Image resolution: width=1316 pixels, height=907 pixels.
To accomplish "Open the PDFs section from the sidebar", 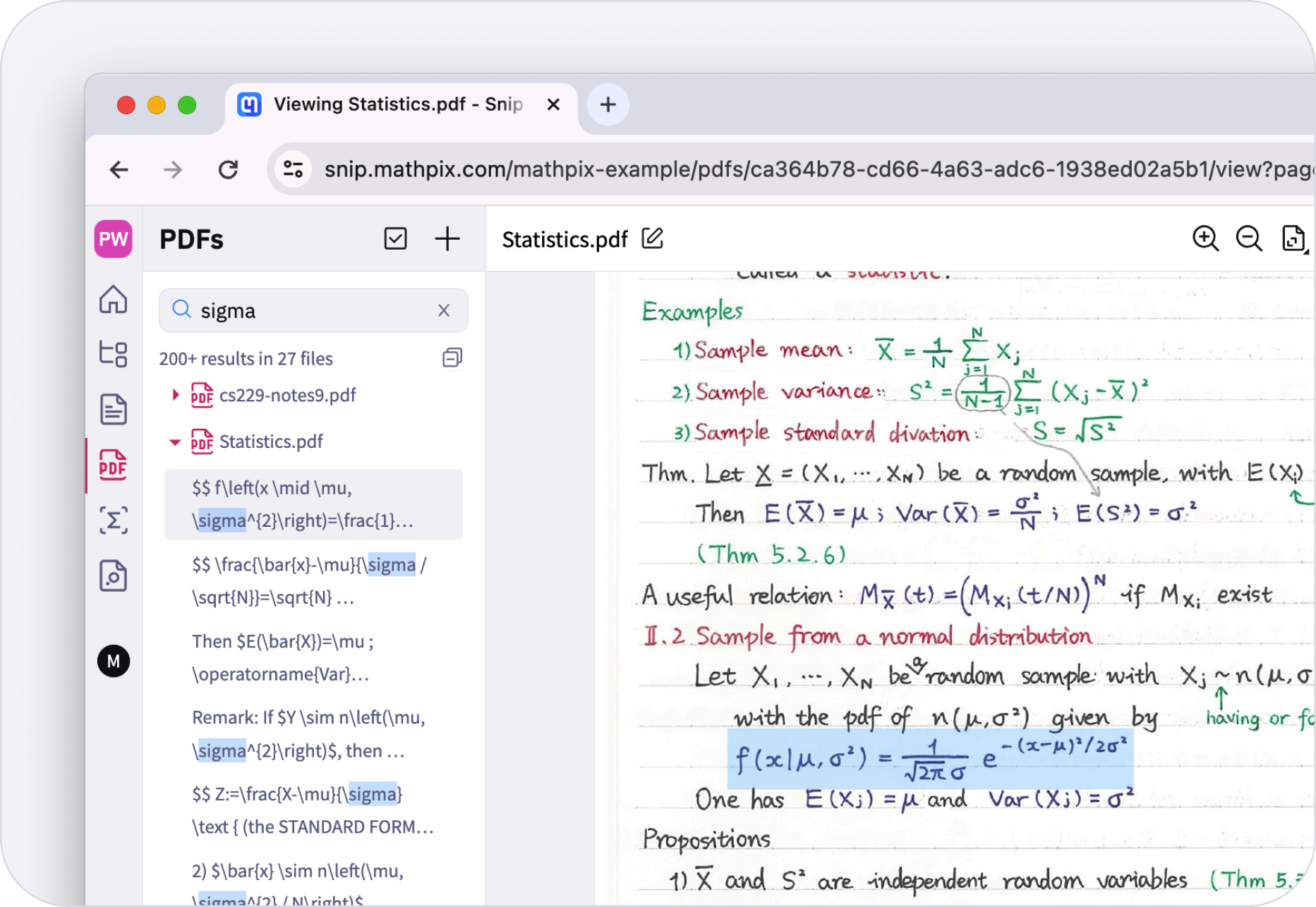I will (x=113, y=465).
